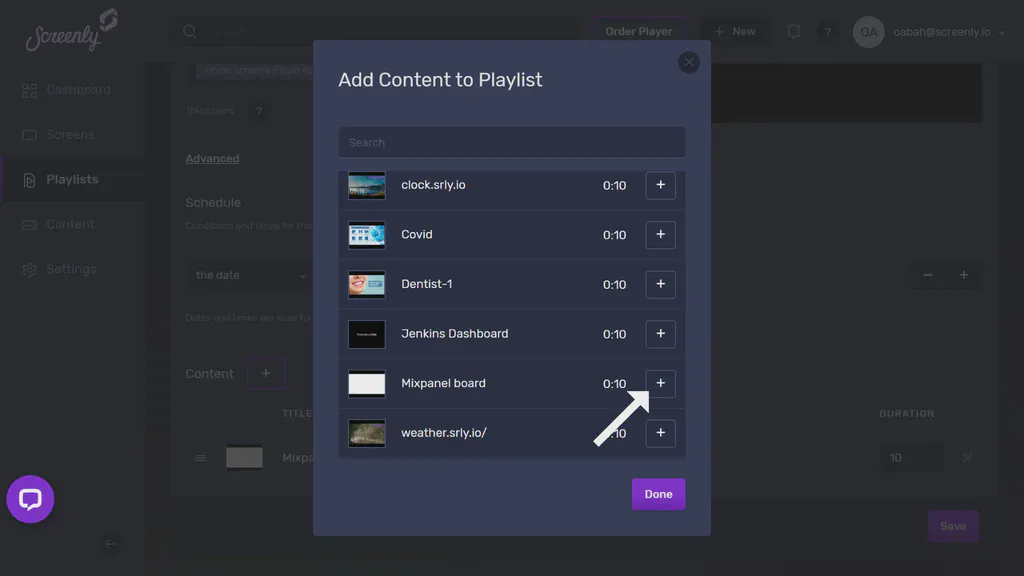This screenshot has width=1024, height=576.
Task: Open Settings from the sidebar
Action: pos(66,269)
